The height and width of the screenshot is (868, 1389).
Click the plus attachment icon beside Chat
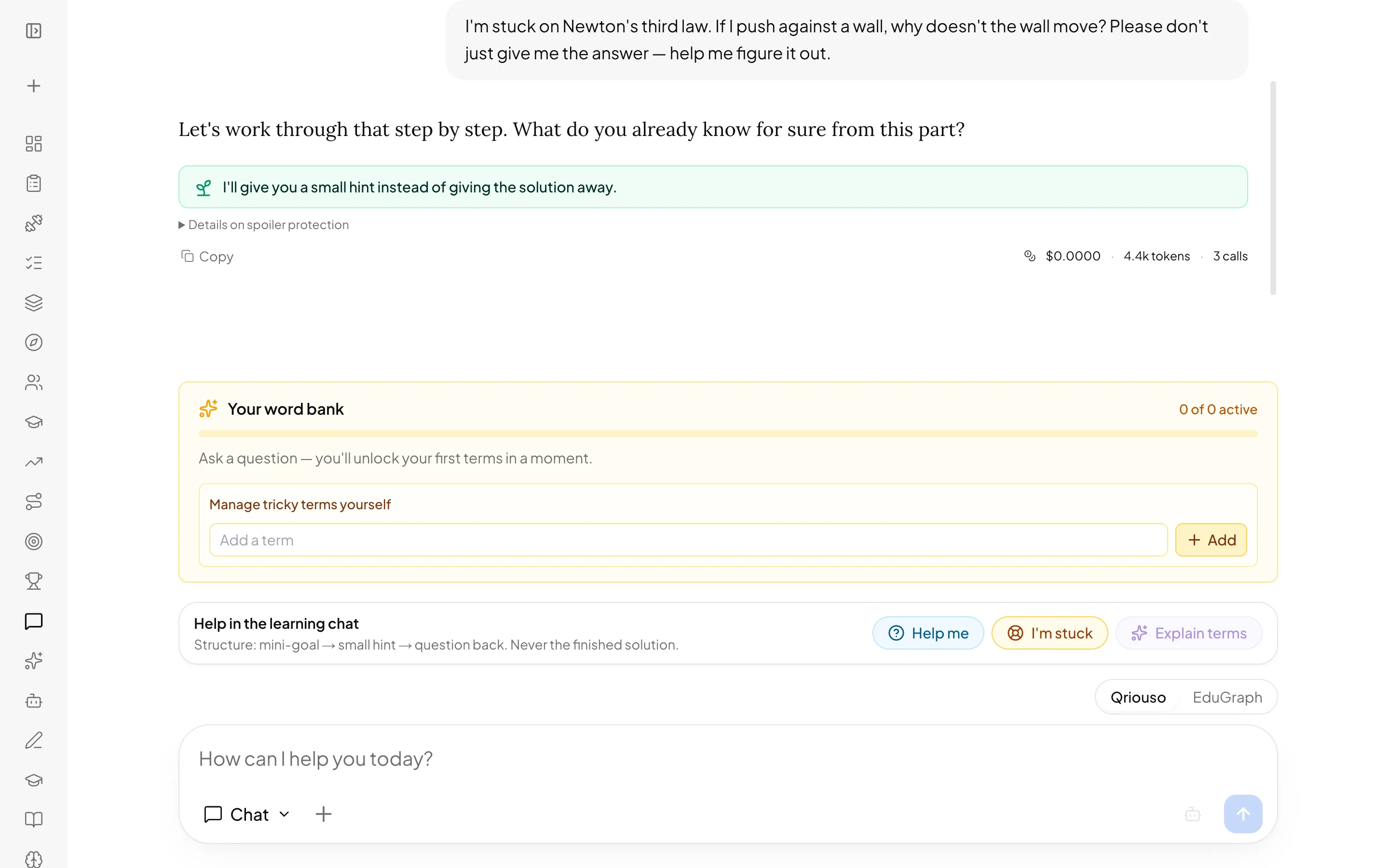(x=323, y=814)
